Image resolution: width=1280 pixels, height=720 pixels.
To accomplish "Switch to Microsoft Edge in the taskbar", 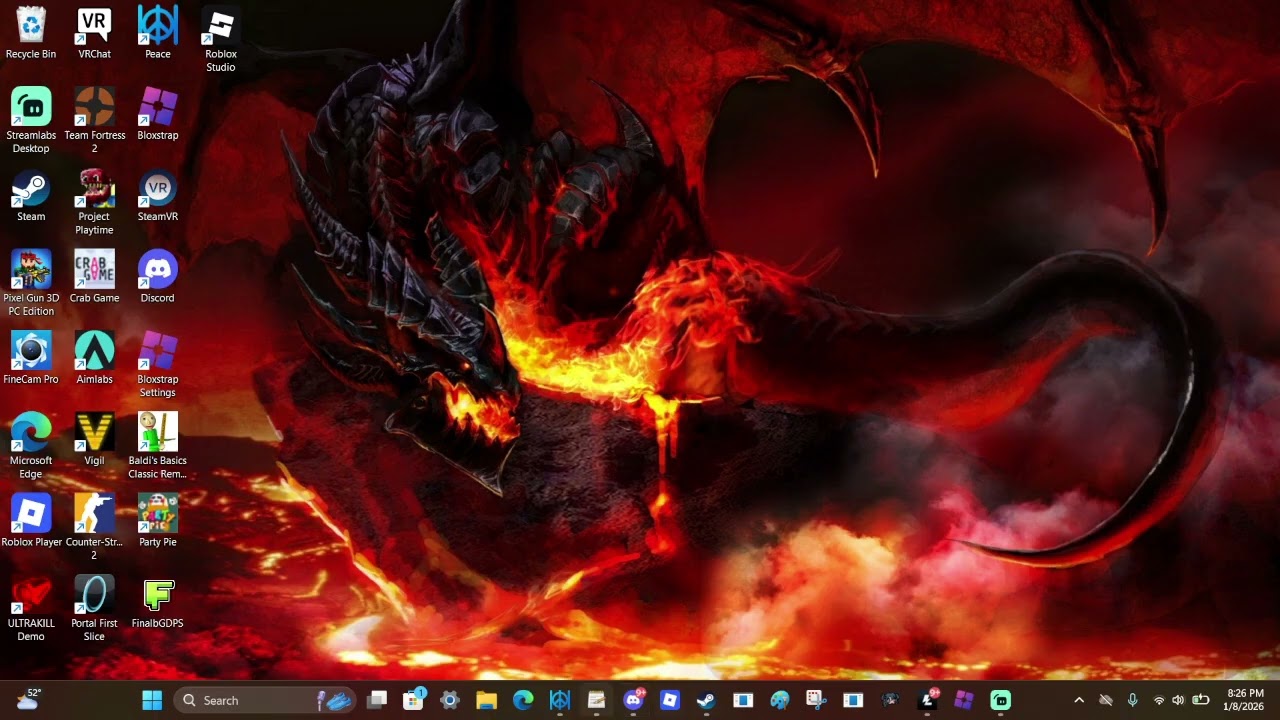I will 523,700.
